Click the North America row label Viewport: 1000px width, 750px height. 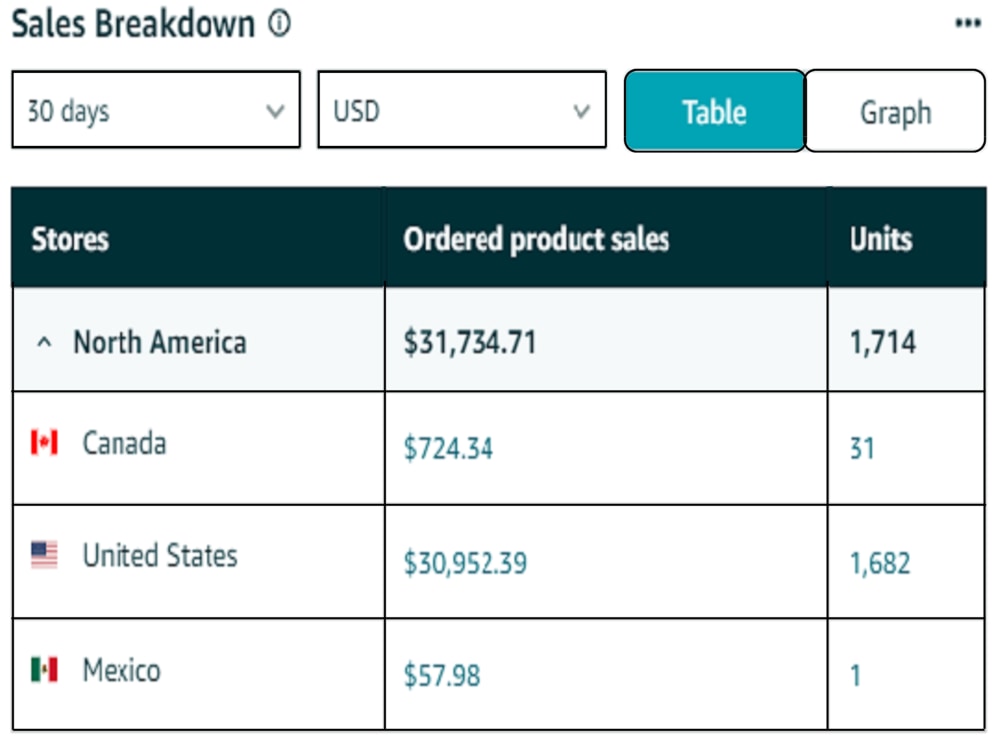coord(159,342)
